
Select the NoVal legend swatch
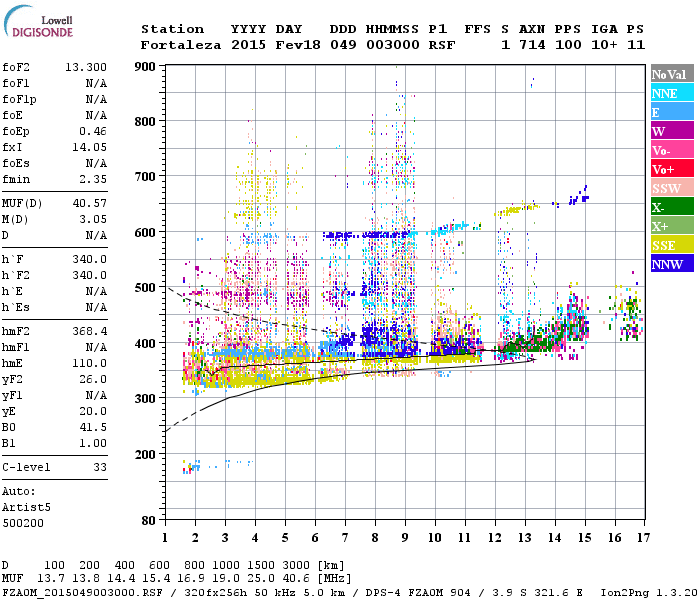(672, 74)
